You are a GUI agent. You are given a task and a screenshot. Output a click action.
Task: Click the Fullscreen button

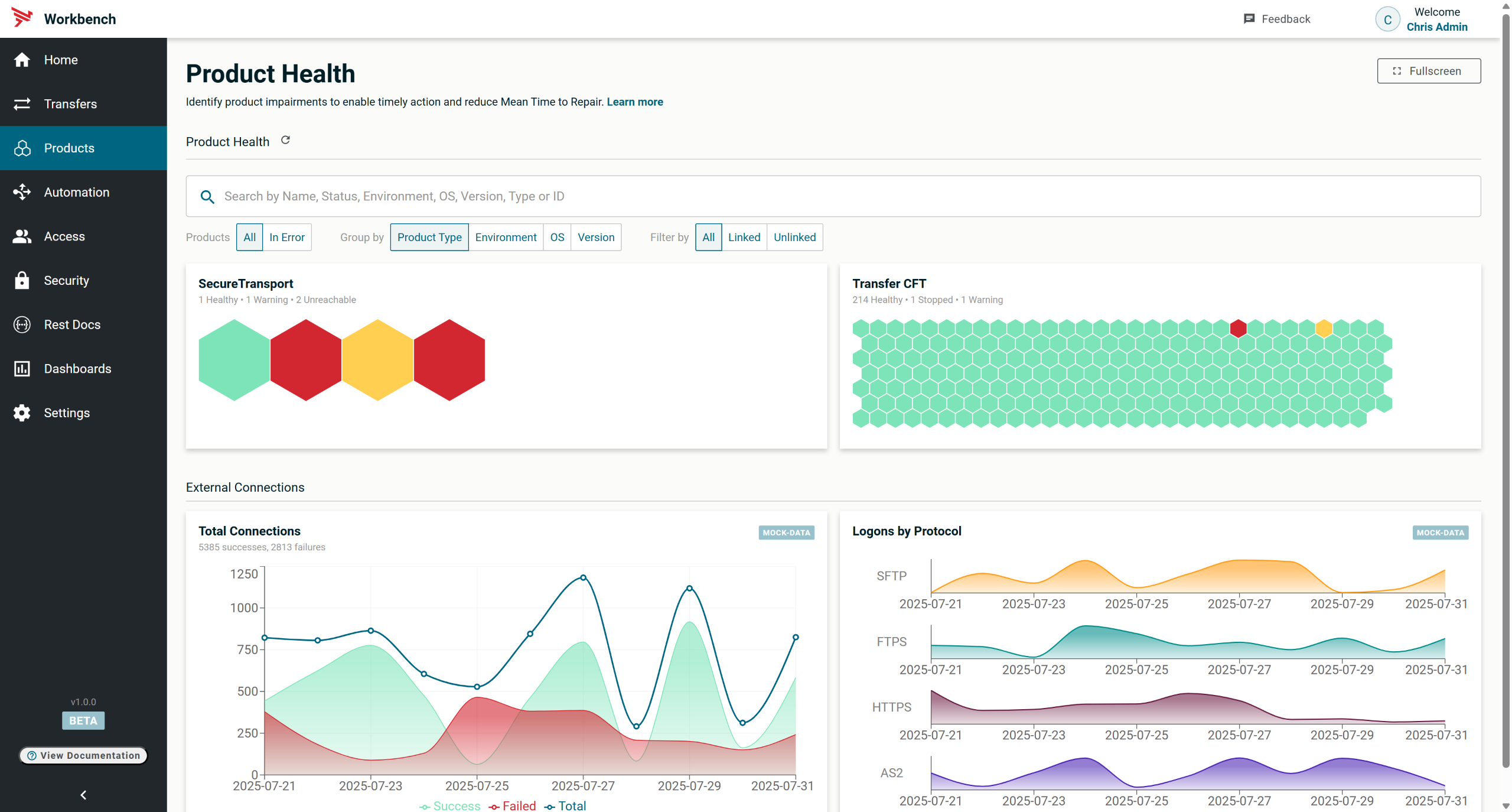(1428, 71)
